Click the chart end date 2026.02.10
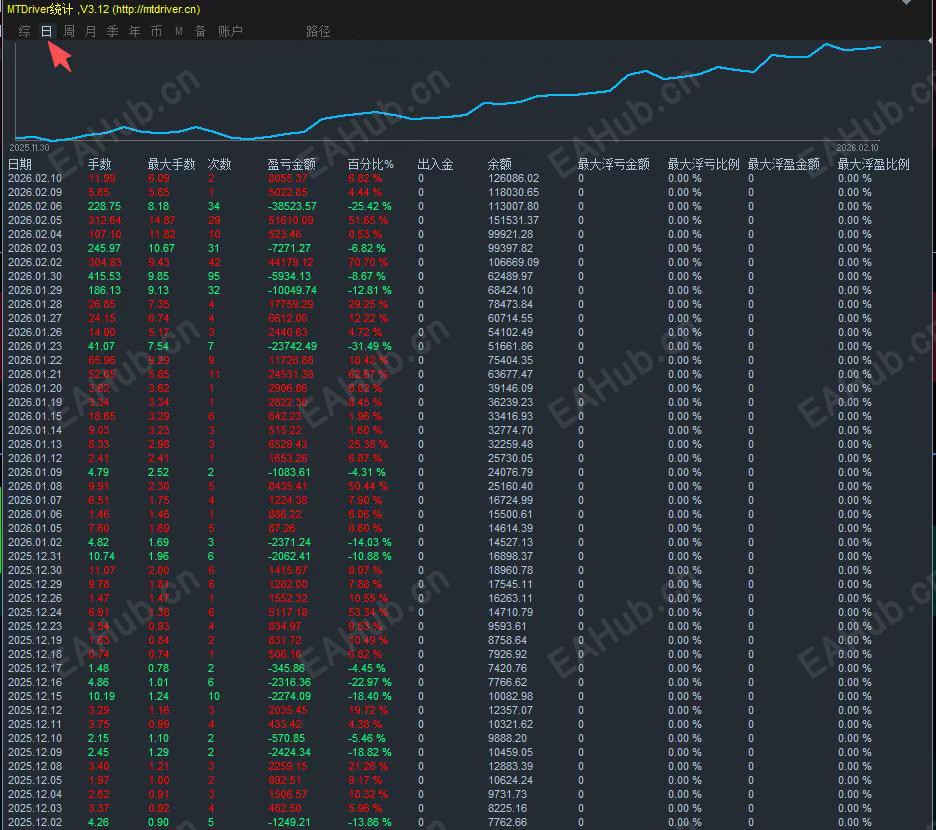 click(x=857, y=147)
